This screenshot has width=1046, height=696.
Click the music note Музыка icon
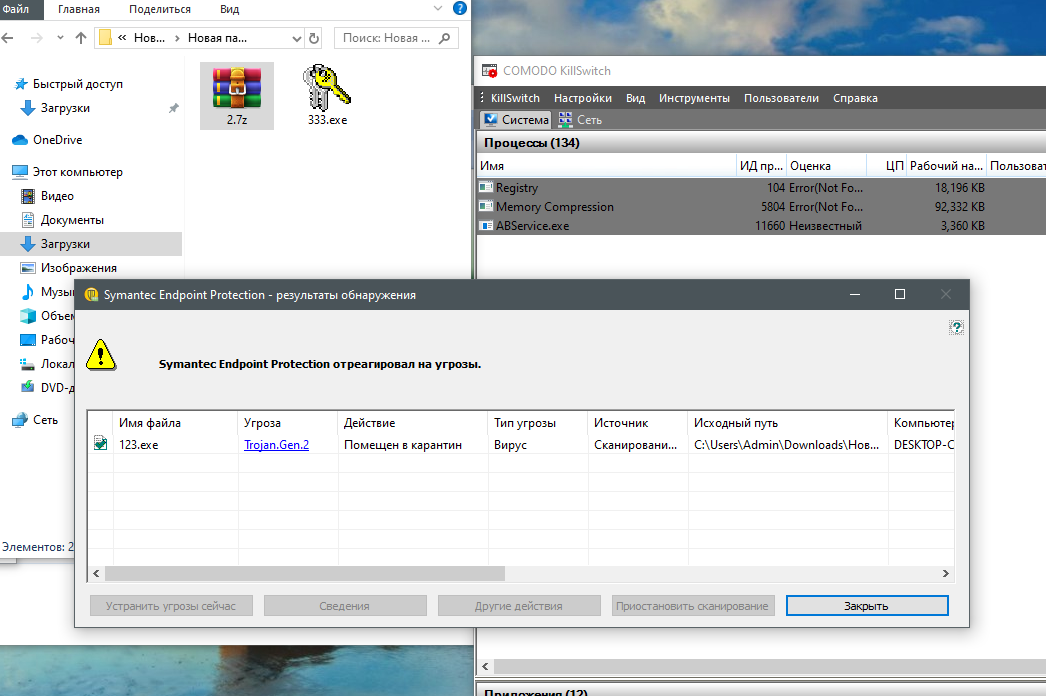click(x=27, y=292)
